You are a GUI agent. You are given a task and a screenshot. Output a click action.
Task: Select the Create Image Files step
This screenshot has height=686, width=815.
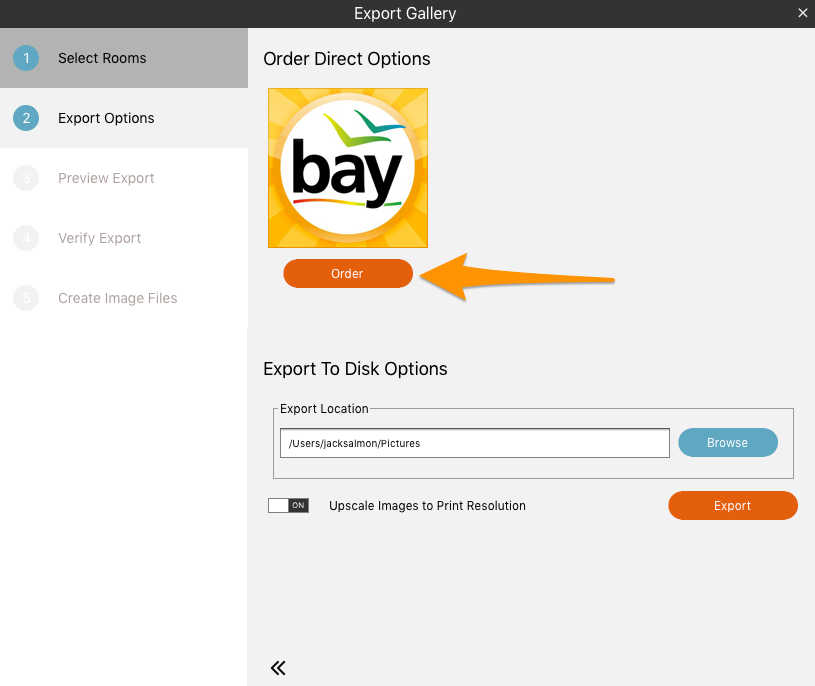click(x=124, y=298)
